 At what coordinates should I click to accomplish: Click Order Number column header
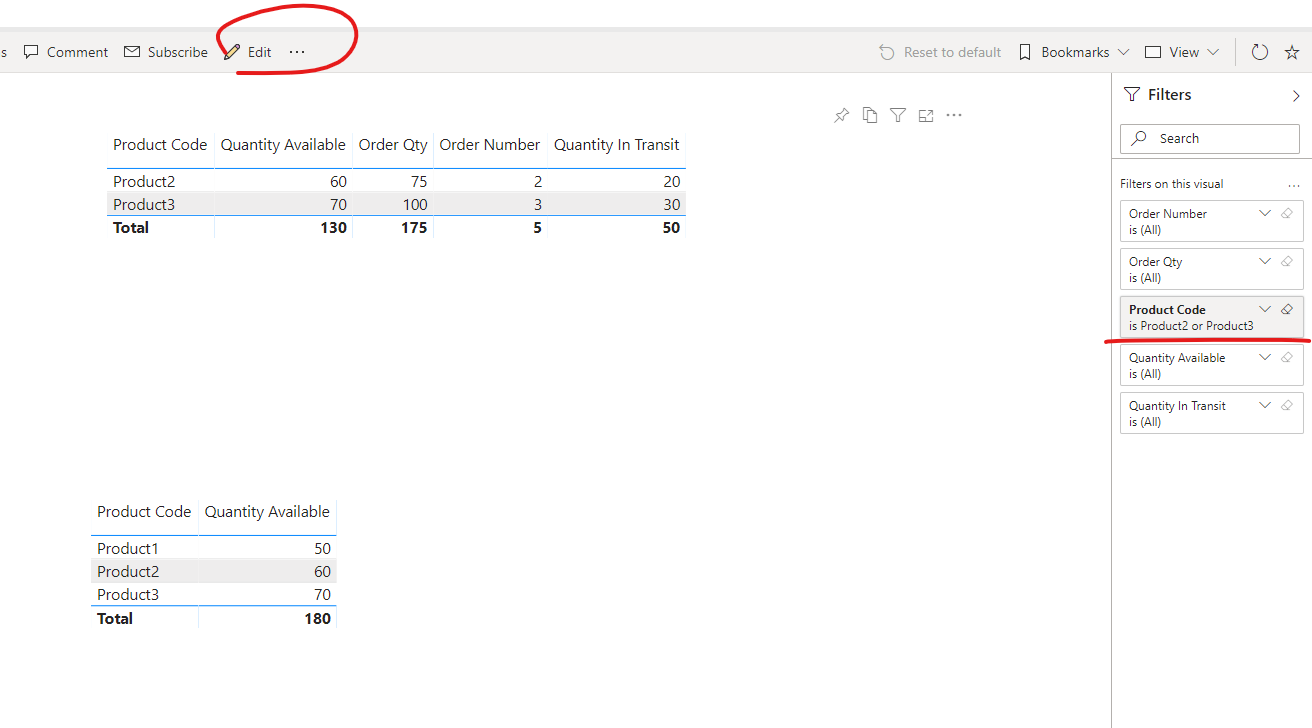tap(490, 145)
